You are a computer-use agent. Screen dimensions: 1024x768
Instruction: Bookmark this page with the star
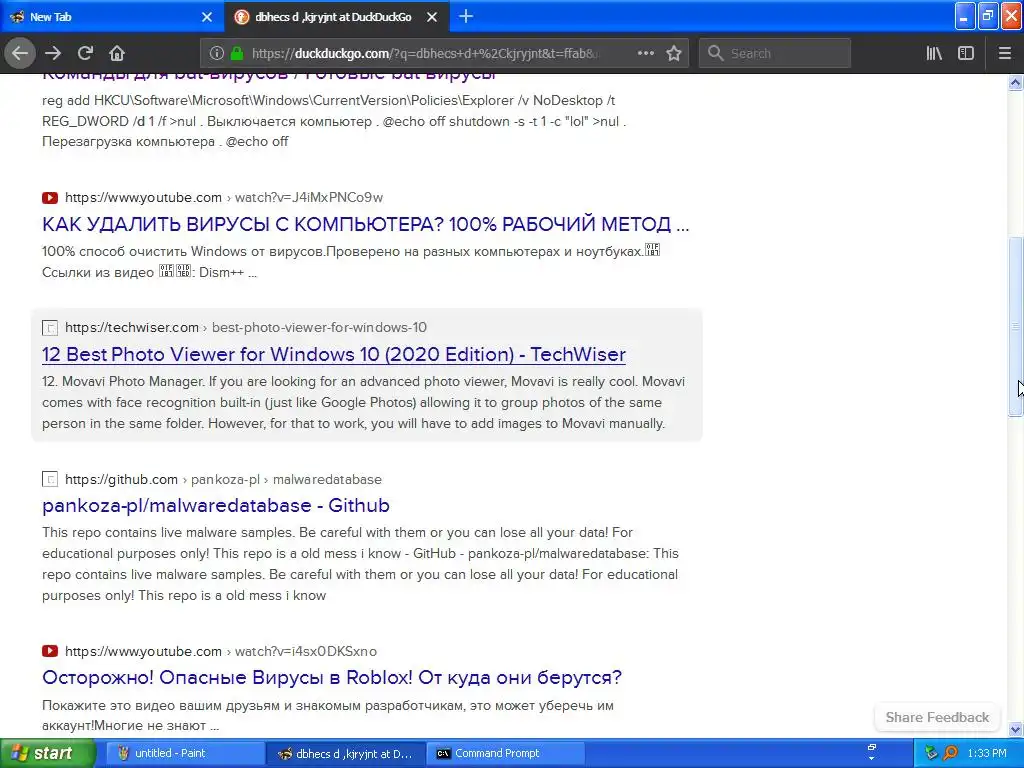pos(674,54)
